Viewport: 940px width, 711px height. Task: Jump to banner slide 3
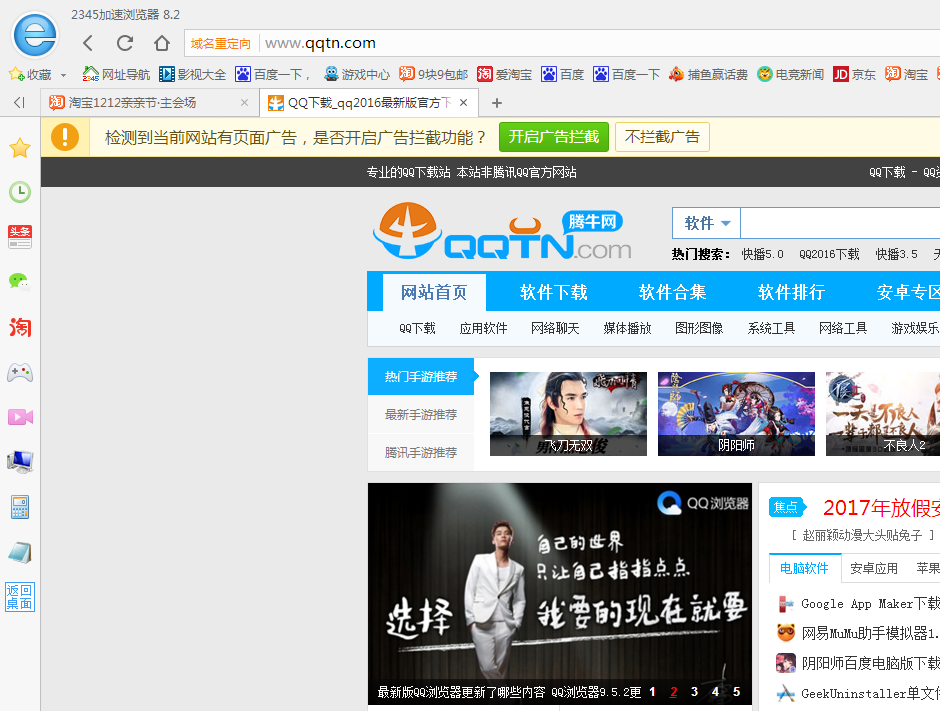coord(694,692)
